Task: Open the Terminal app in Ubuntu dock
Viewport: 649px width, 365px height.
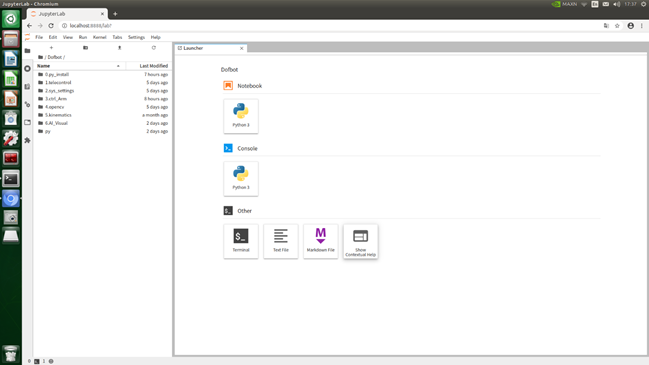Action: pyautogui.click(x=11, y=179)
